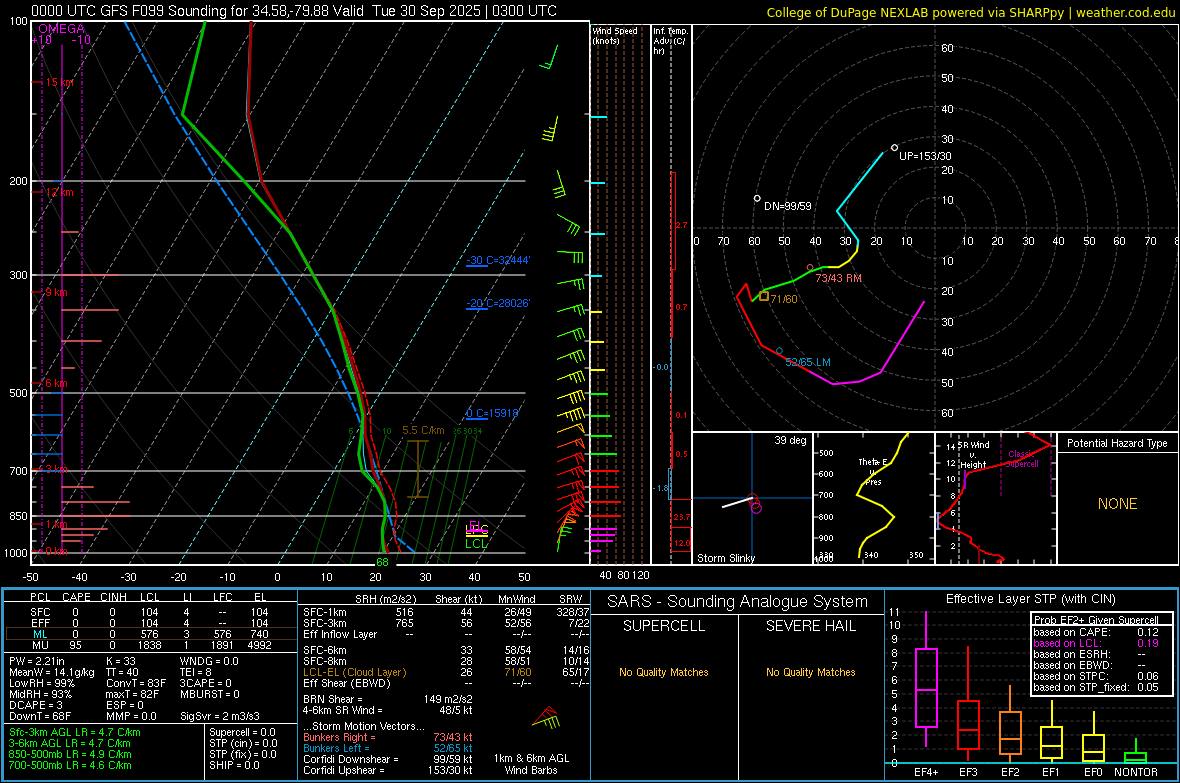1180x783 pixels.
Task: Click the Sfc-3km AGL LR lapse rate
Action: 75,732
